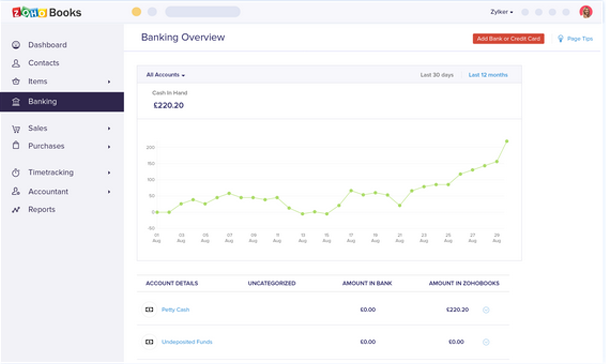Image resolution: width=606 pixels, height=364 pixels.
Task: Click the Petty Cash account icon
Action: tap(149, 310)
